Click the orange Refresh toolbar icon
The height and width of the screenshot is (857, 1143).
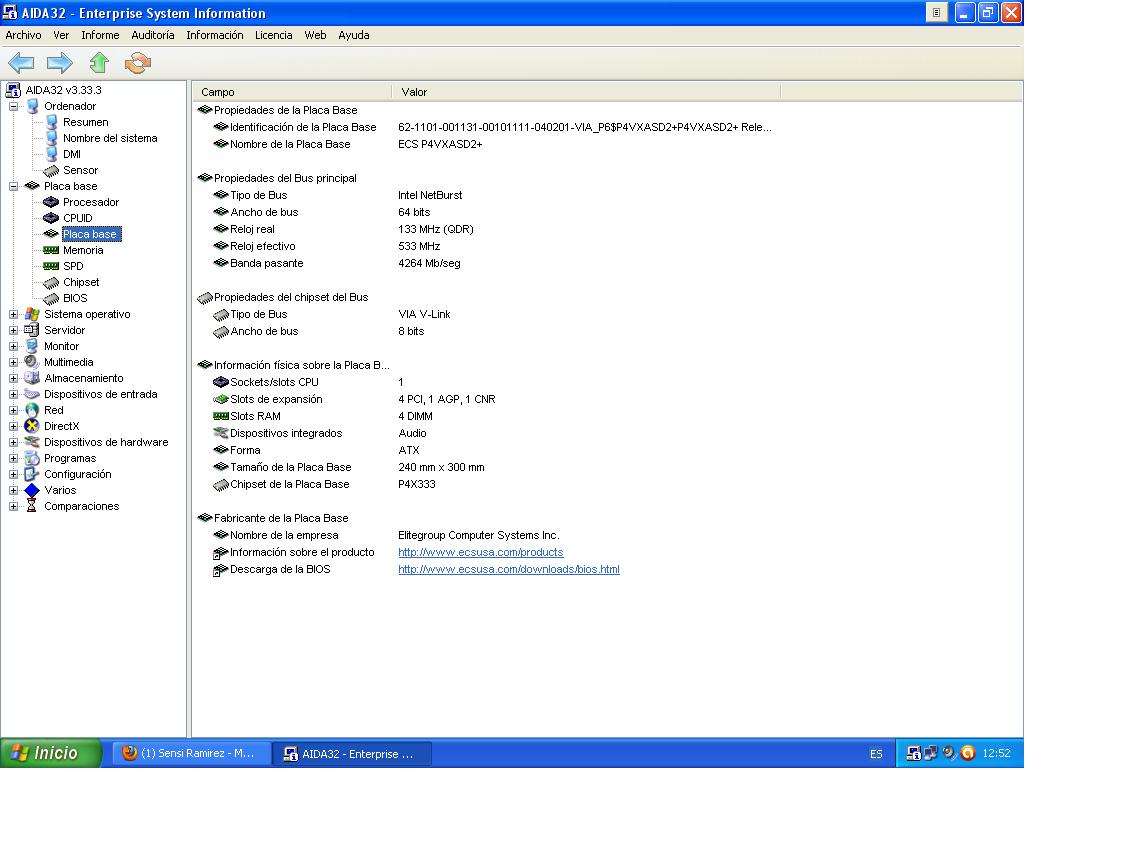click(x=138, y=63)
